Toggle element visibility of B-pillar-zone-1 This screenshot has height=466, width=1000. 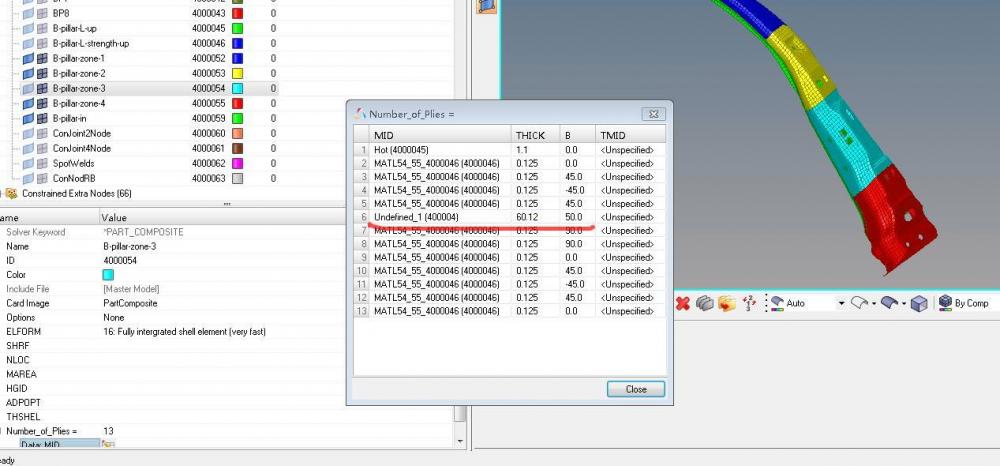pos(42,58)
